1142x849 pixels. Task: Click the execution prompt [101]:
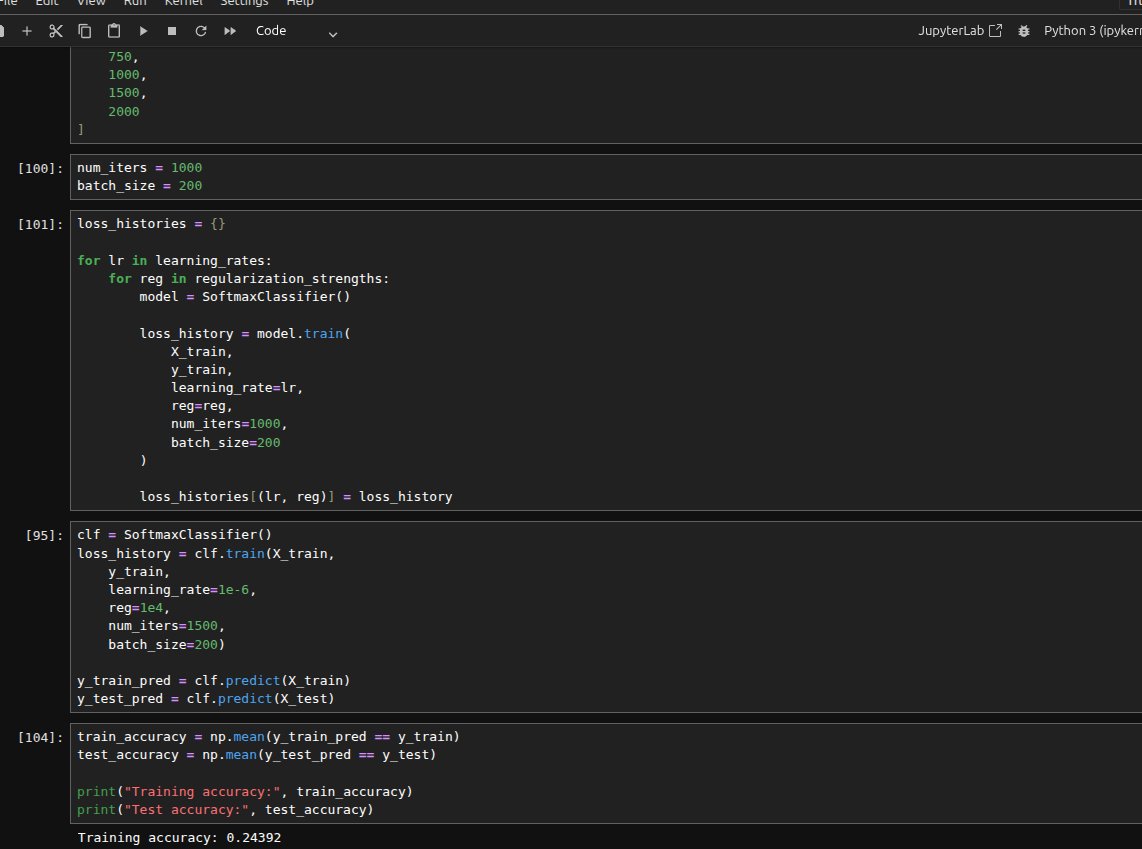[40, 224]
